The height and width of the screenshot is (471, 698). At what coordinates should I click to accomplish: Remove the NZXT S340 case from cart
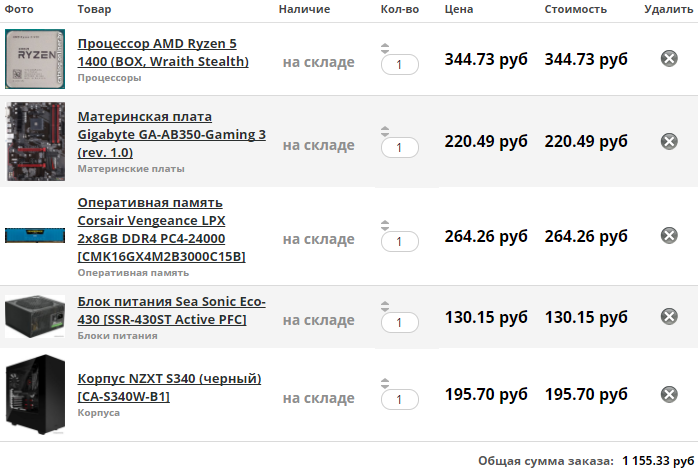[x=669, y=394]
